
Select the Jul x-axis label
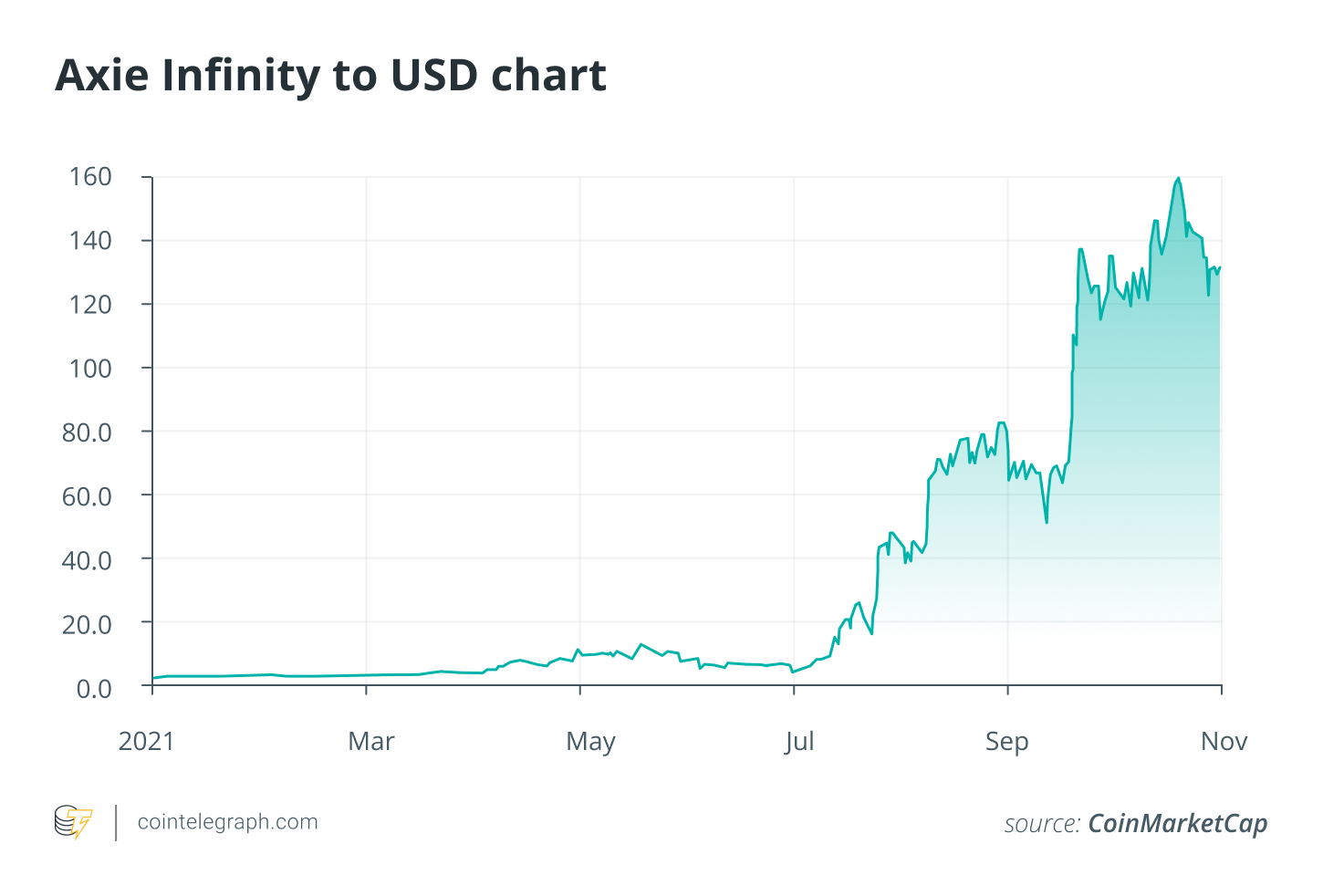[799, 741]
